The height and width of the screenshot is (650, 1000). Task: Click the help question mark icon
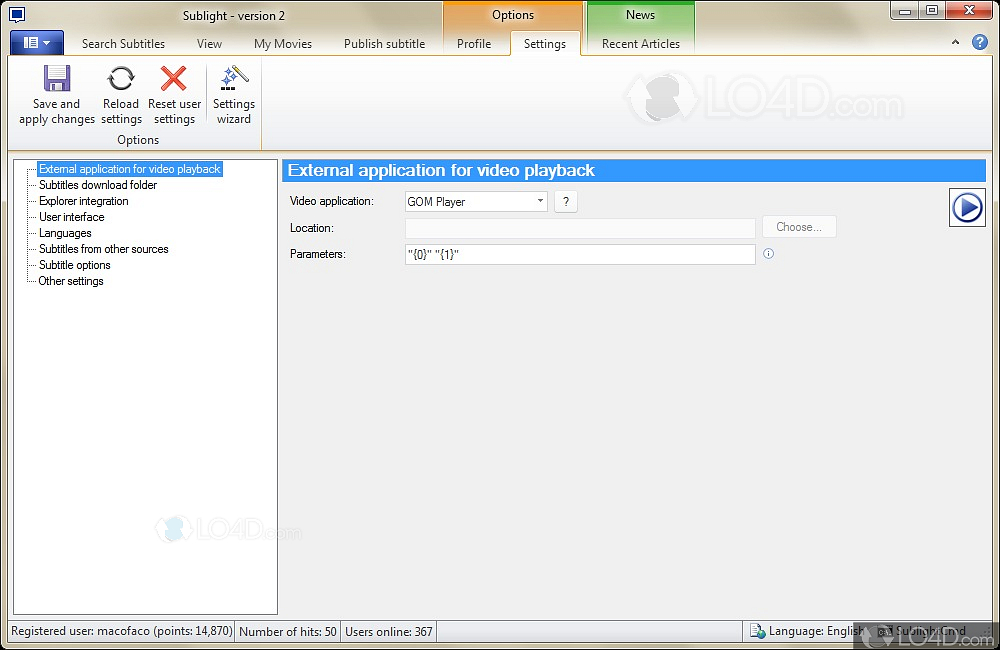coord(980,43)
